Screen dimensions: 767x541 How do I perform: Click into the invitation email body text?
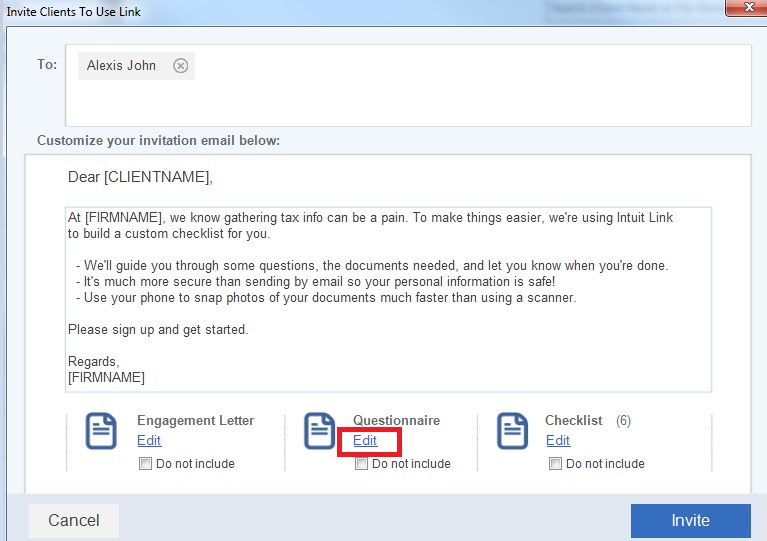388,299
